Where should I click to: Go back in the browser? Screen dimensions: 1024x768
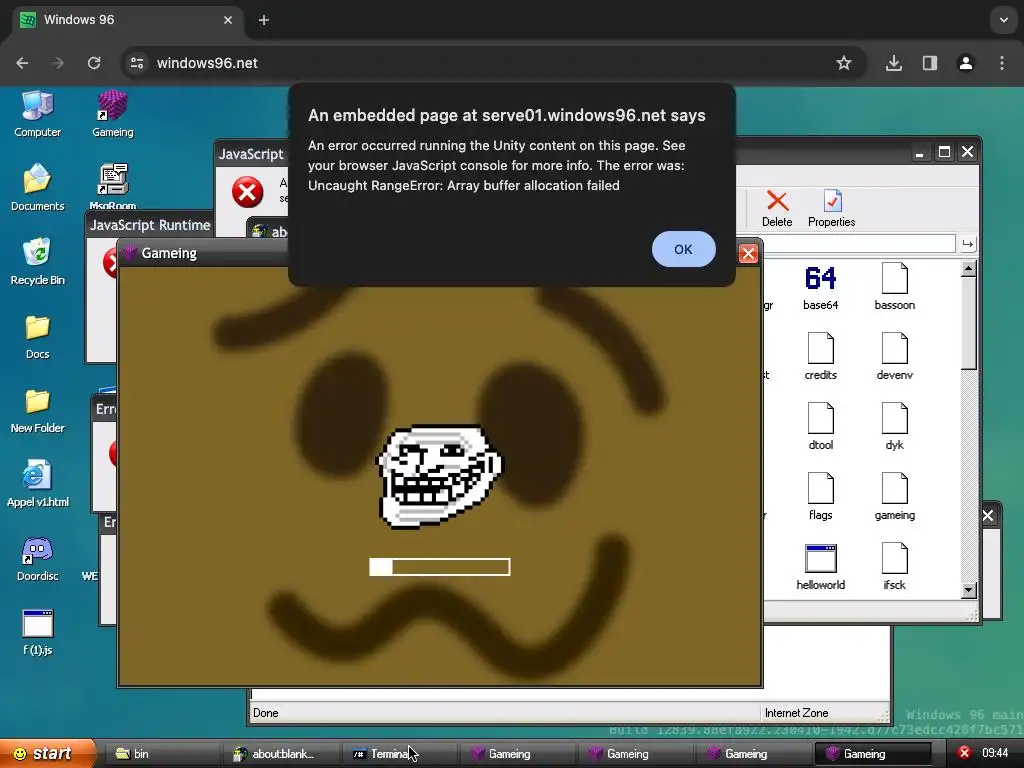click(x=22, y=63)
